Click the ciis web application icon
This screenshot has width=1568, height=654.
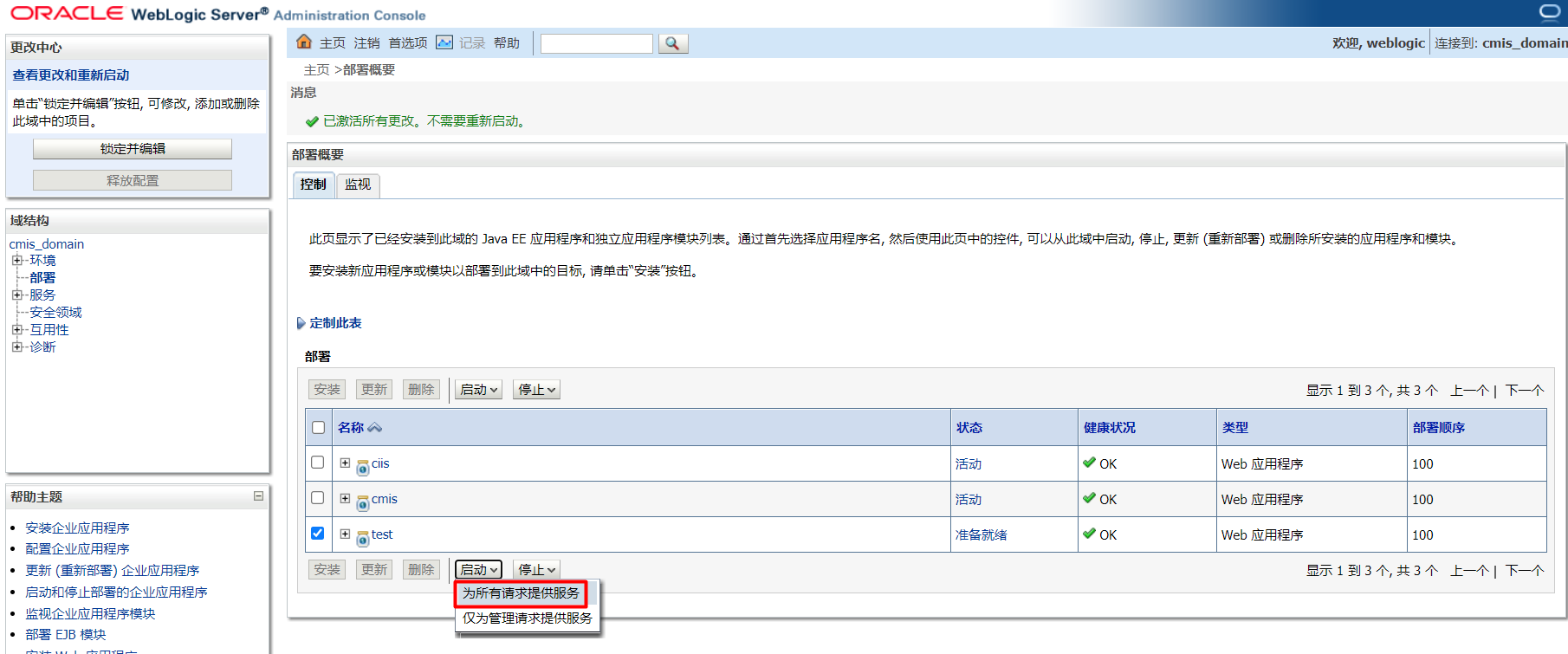(x=362, y=467)
